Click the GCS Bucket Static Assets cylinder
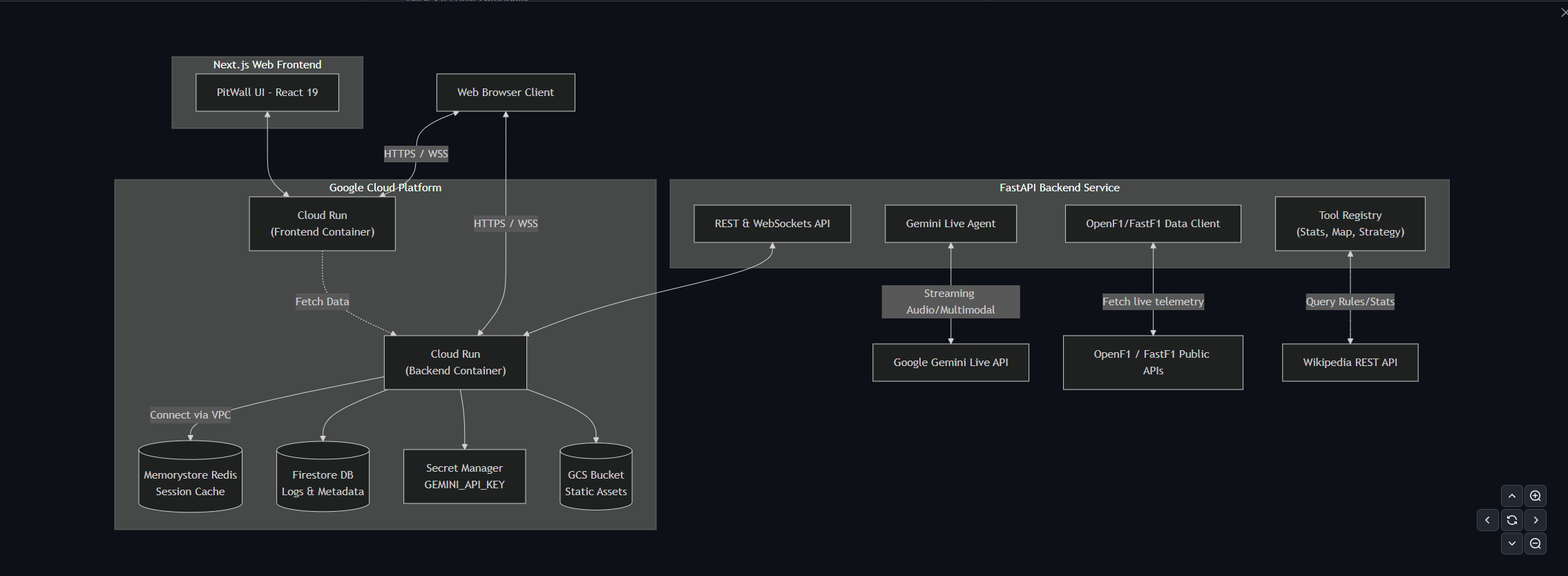The height and width of the screenshot is (576, 1568). (x=595, y=477)
